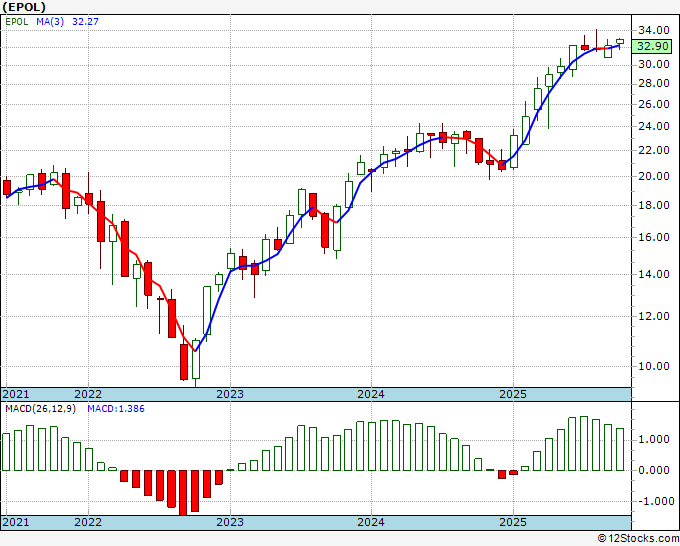This screenshot has width=680, height=546.
Task: Click 2021 on the price chart time axis
Action: click(16, 394)
